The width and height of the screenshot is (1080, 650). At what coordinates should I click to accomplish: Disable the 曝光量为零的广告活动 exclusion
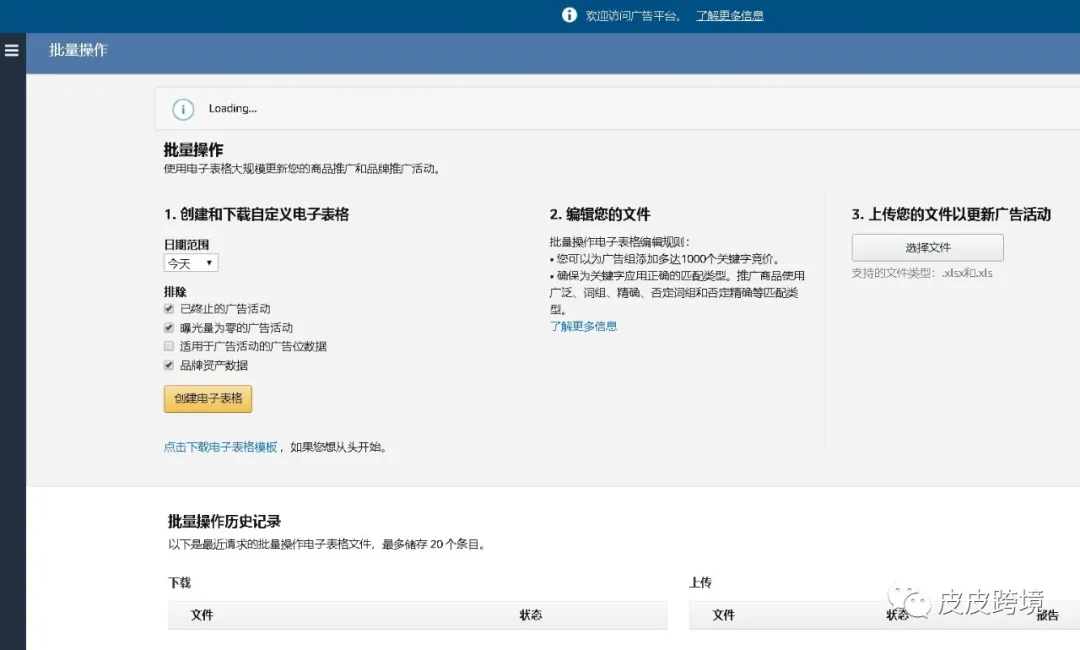(168, 327)
